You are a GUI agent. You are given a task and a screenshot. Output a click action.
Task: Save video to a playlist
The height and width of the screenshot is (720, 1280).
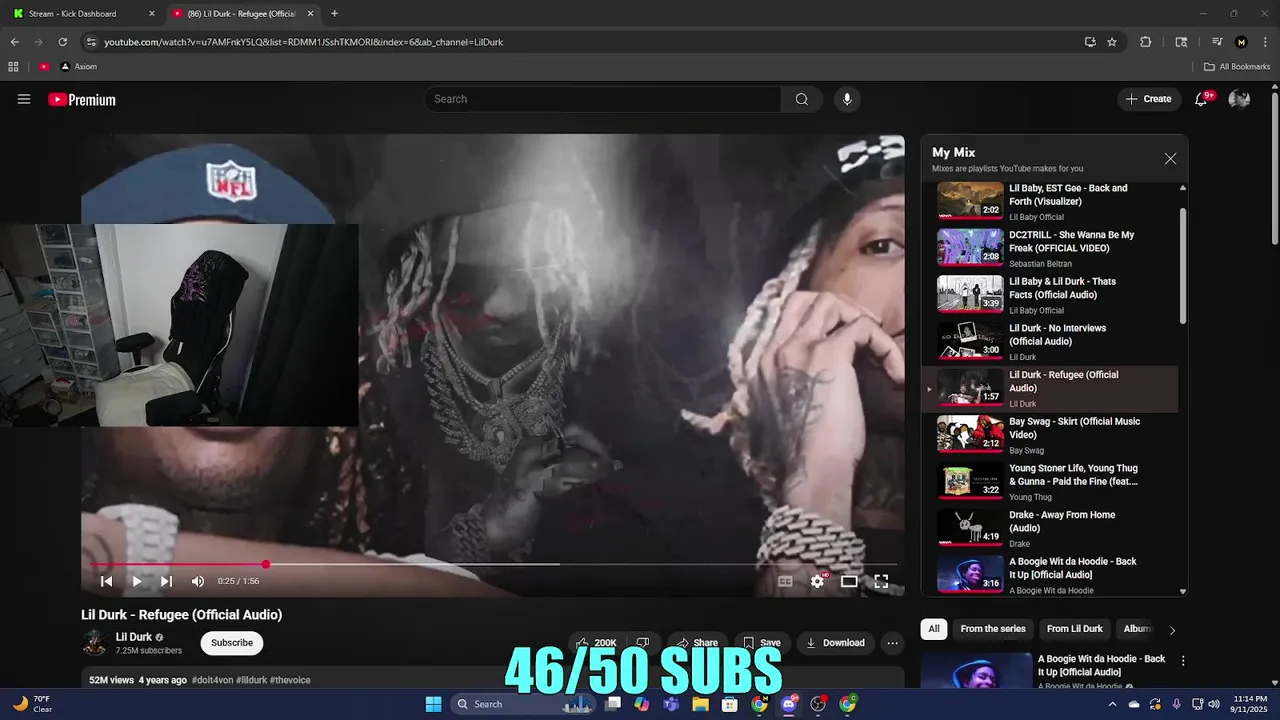761,643
